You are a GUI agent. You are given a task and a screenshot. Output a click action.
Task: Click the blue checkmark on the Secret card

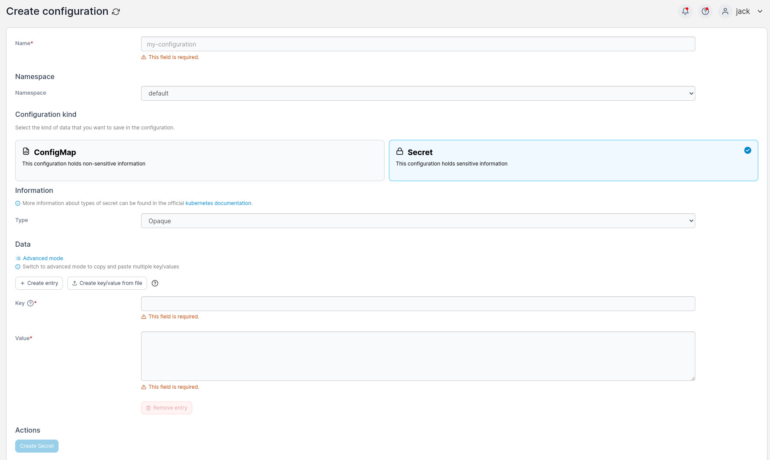pos(748,151)
